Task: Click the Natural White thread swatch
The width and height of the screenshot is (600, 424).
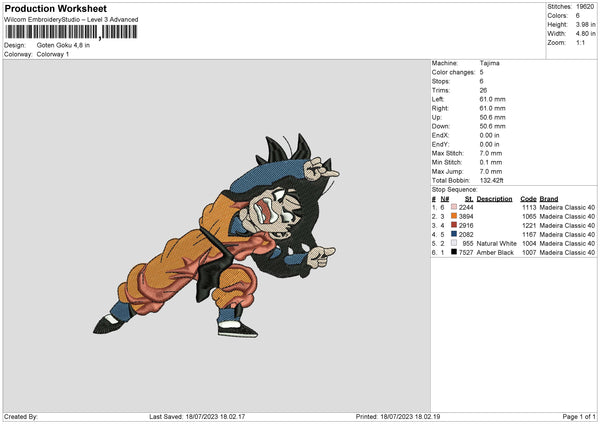Action: pyautogui.click(x=454, y=243)
